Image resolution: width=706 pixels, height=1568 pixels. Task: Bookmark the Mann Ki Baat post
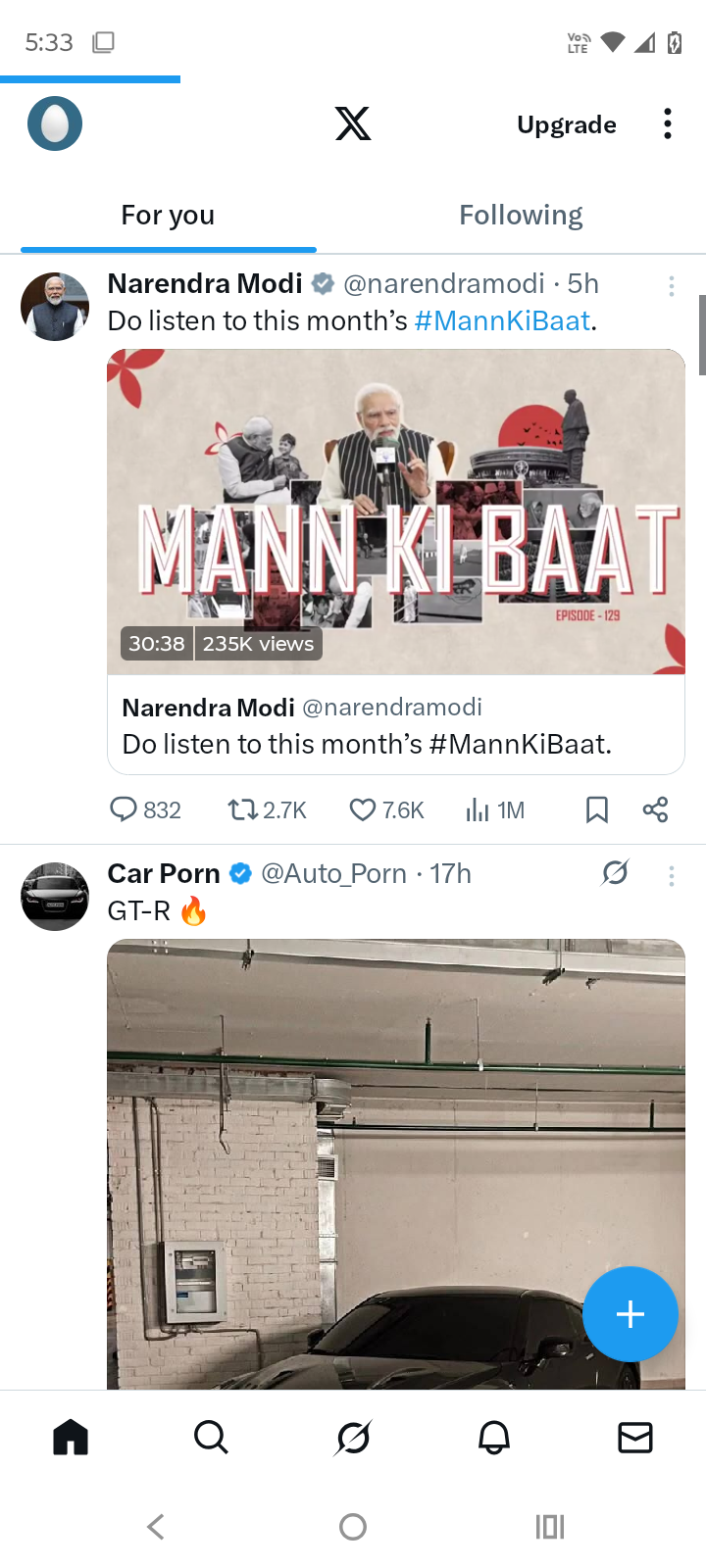(596, 809)
